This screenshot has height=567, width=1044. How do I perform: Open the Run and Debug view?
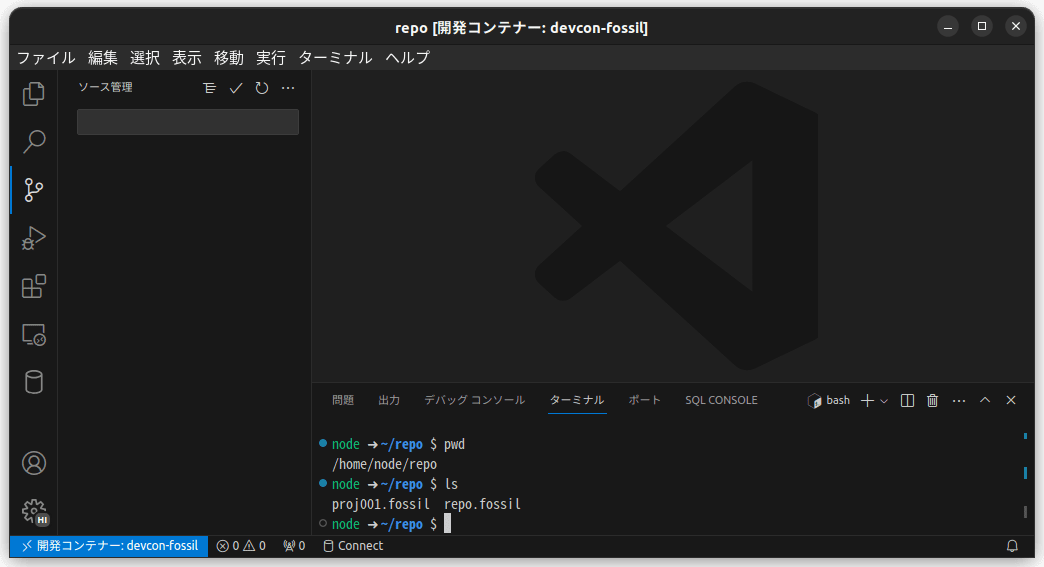pos(33,238)
